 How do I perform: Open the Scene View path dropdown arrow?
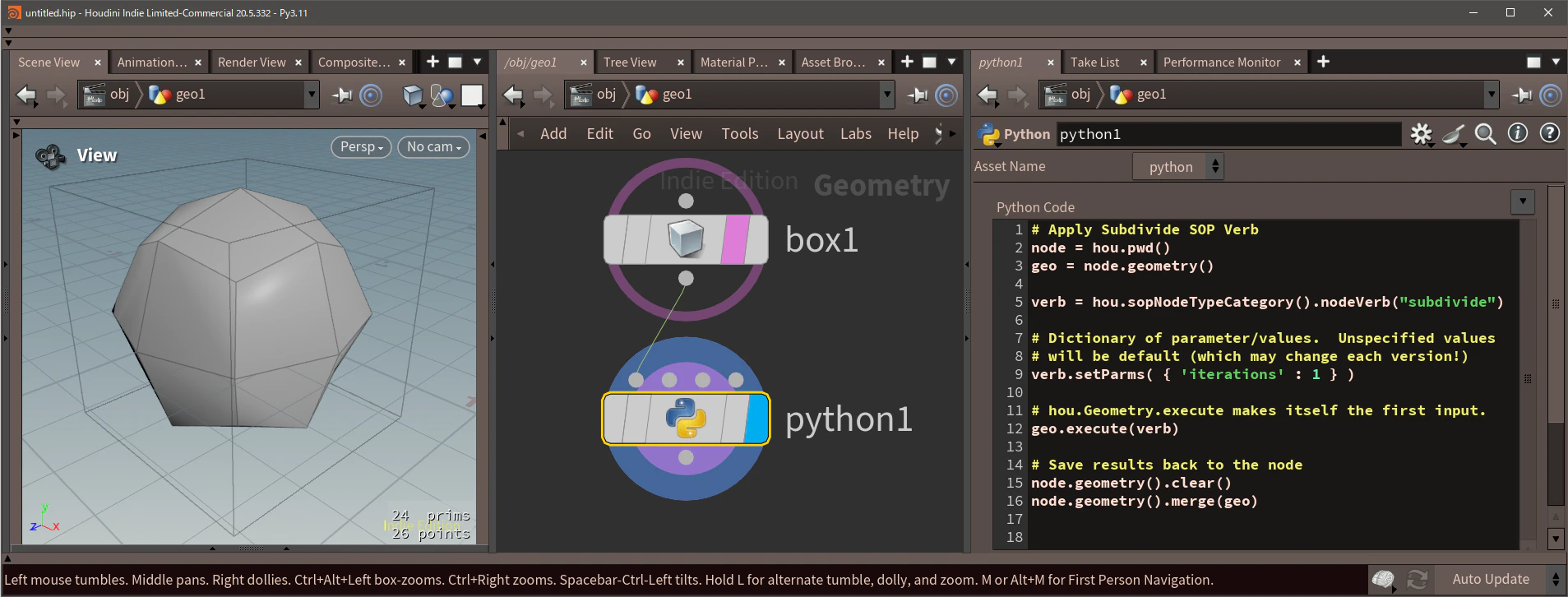pos(311,95)
